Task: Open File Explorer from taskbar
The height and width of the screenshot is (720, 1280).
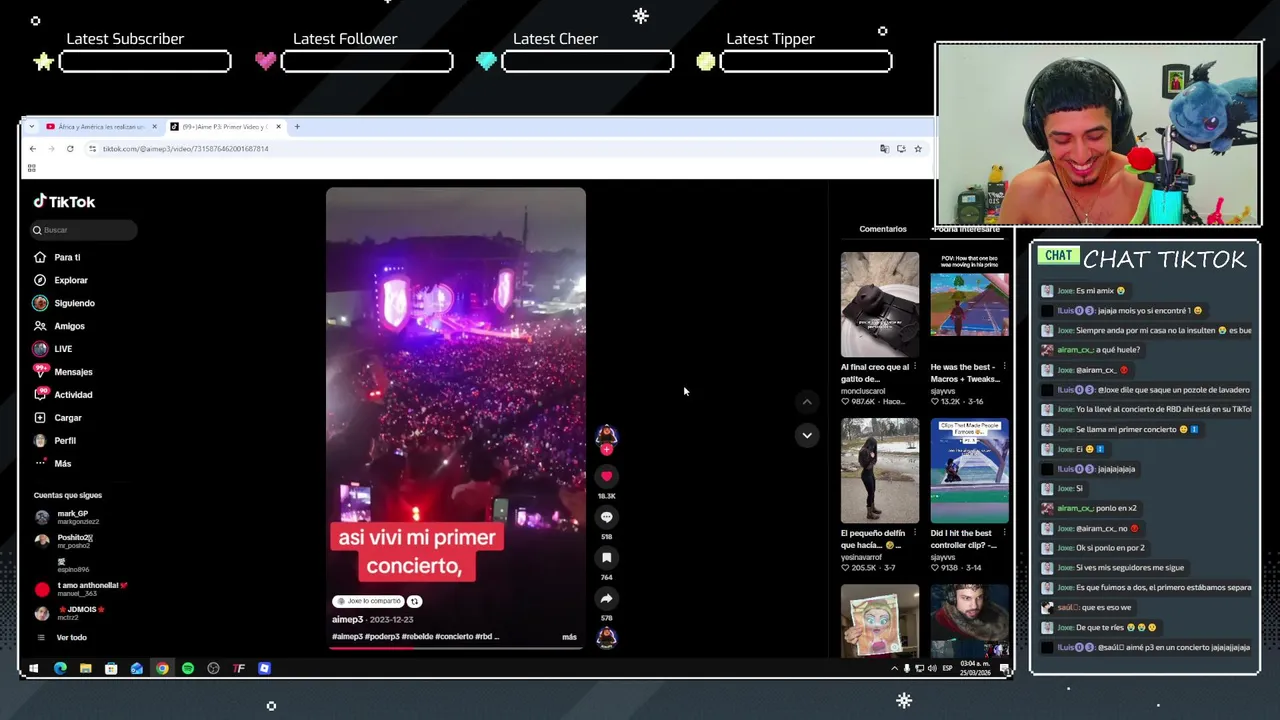Action: (86, 669)
